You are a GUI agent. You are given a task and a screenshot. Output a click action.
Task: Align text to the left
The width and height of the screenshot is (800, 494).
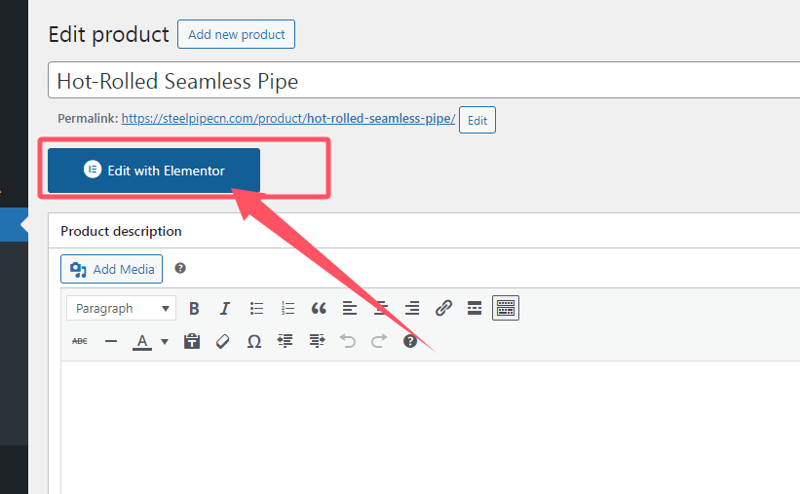tap(350, 308)
